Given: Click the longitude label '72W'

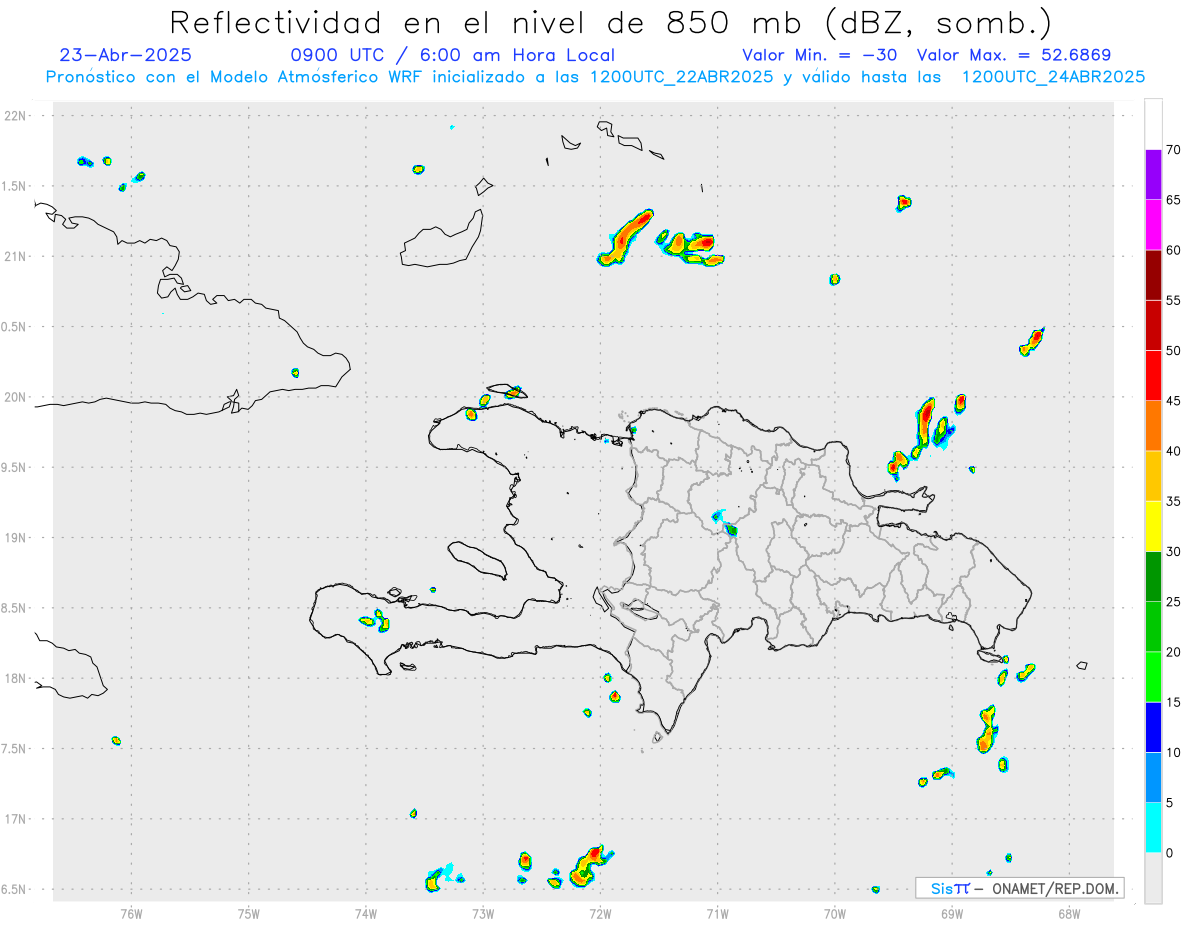Looking at the screenshot, I should pyautogui.click(x=600, y=913).
